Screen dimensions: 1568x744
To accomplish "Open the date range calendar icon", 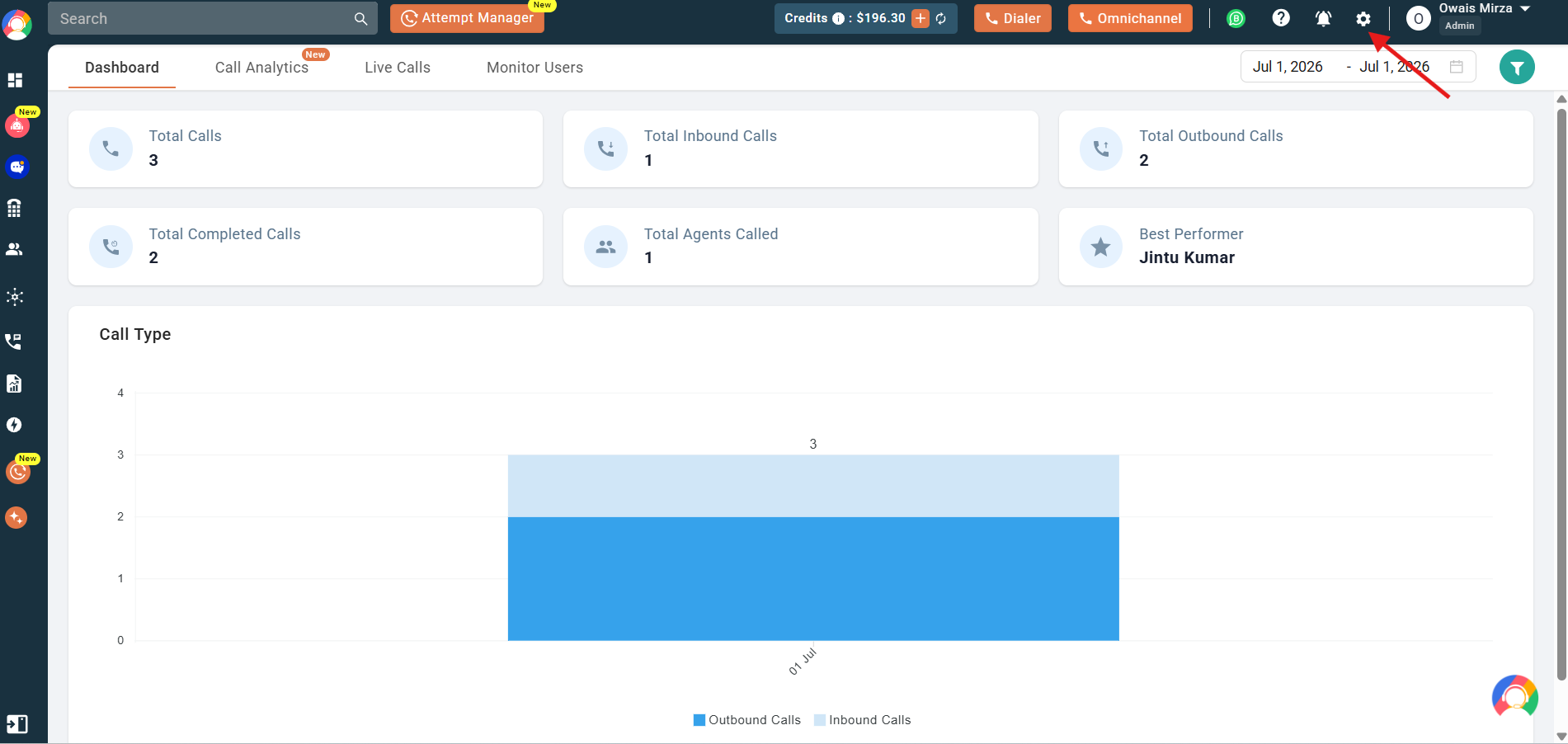I will [x=1457, y=67].
